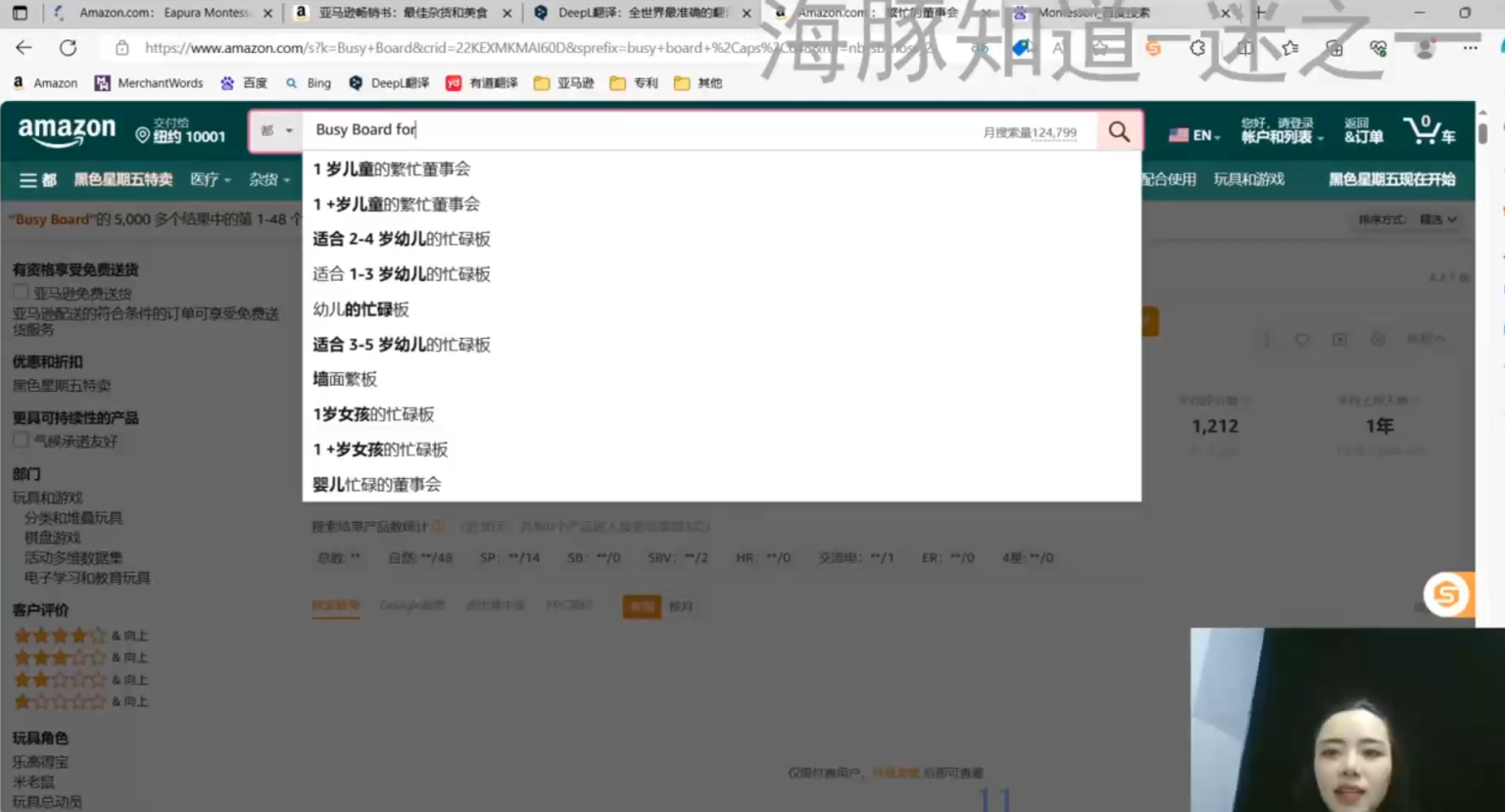Select suggestion 适合 2-4 岁幼儿的忙碌板

point(403,238)
